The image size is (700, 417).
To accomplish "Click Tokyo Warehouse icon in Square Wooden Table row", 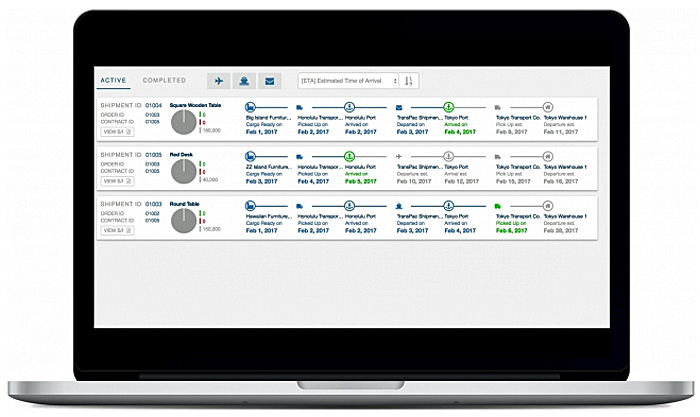I will point(548,107).
